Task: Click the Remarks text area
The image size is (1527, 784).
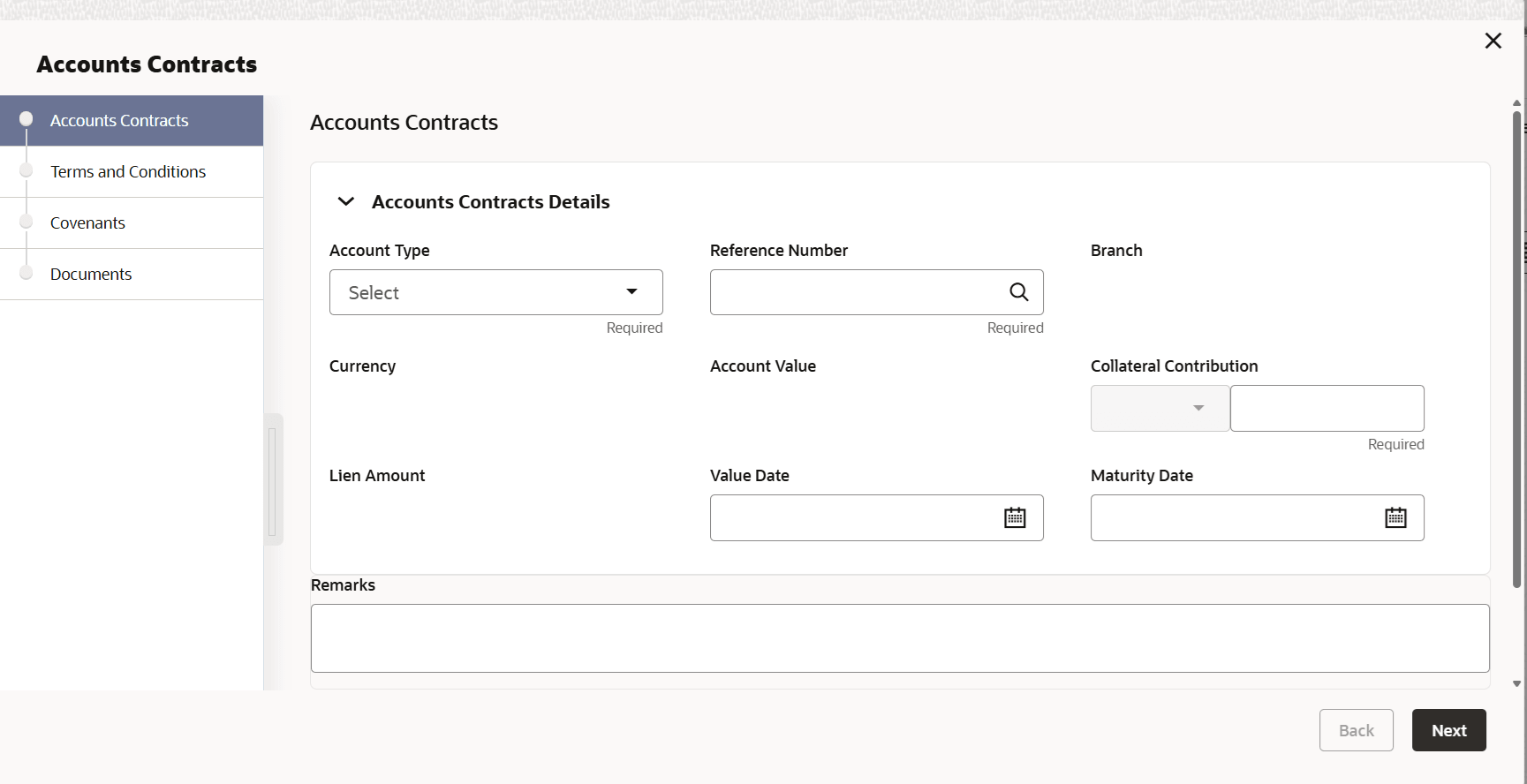Action: [x=899, y=638]
